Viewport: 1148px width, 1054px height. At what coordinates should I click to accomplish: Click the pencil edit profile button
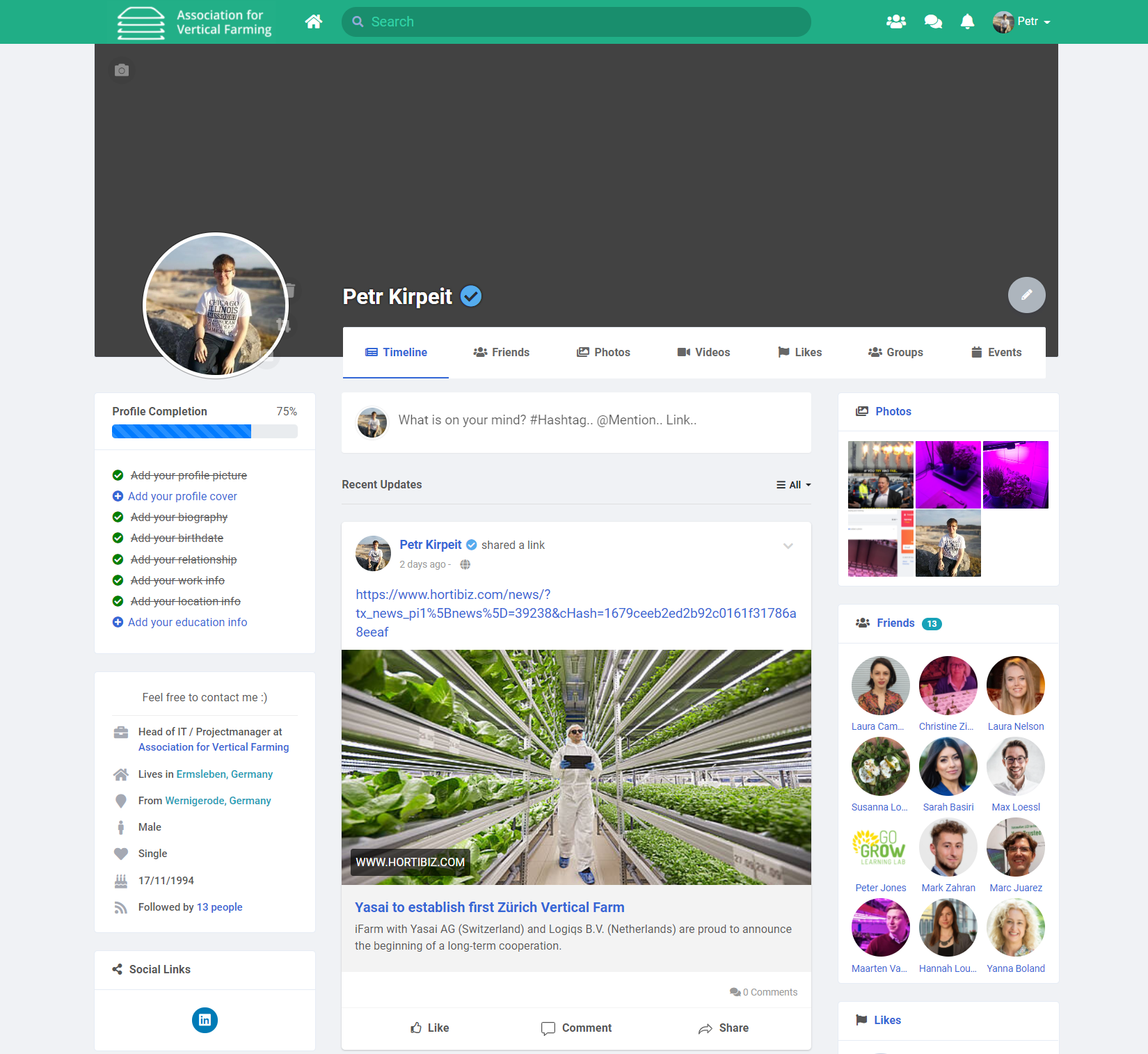pyautogui.click(x=1027, y=295)
